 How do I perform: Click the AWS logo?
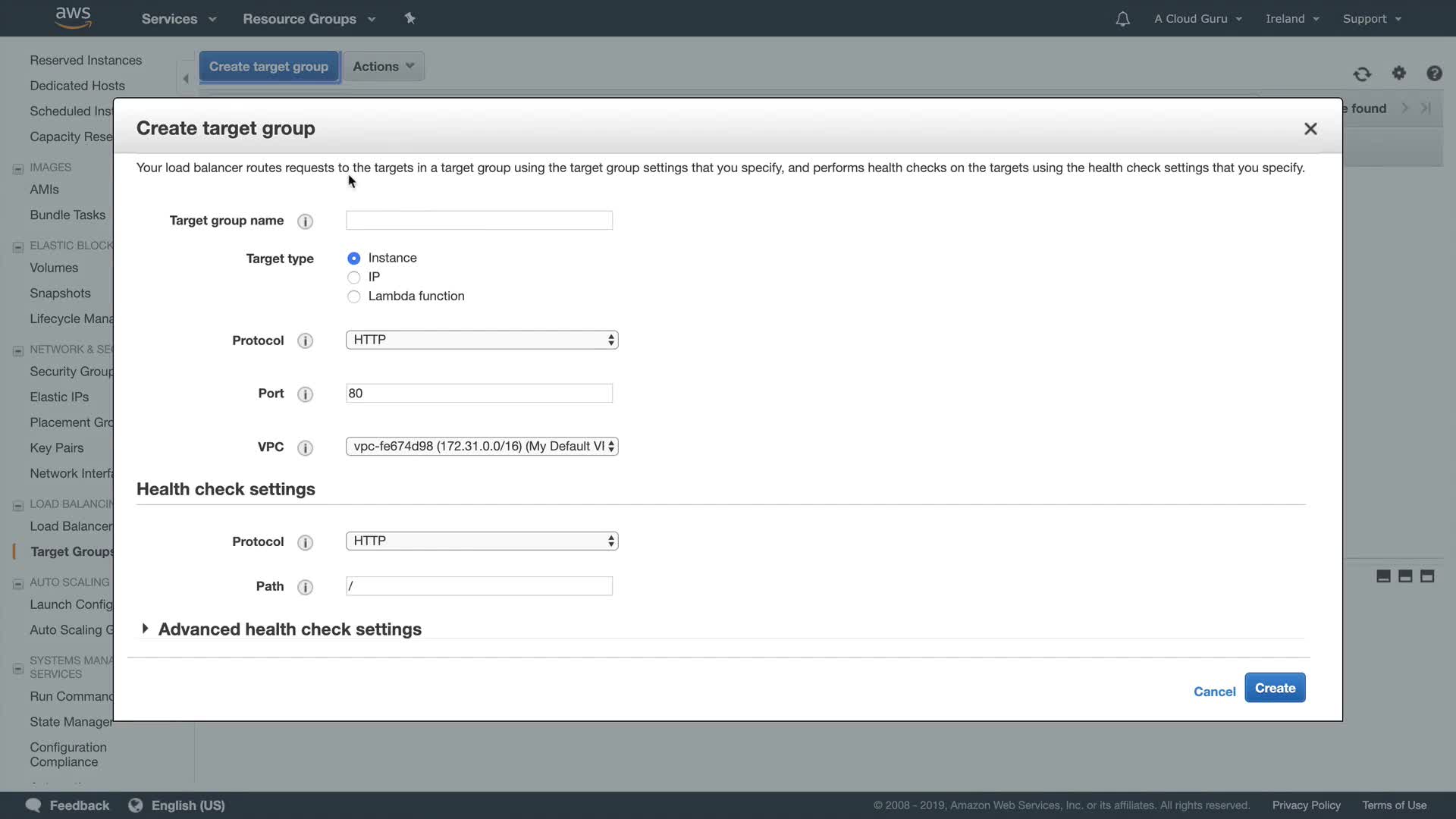click(74, 17)
